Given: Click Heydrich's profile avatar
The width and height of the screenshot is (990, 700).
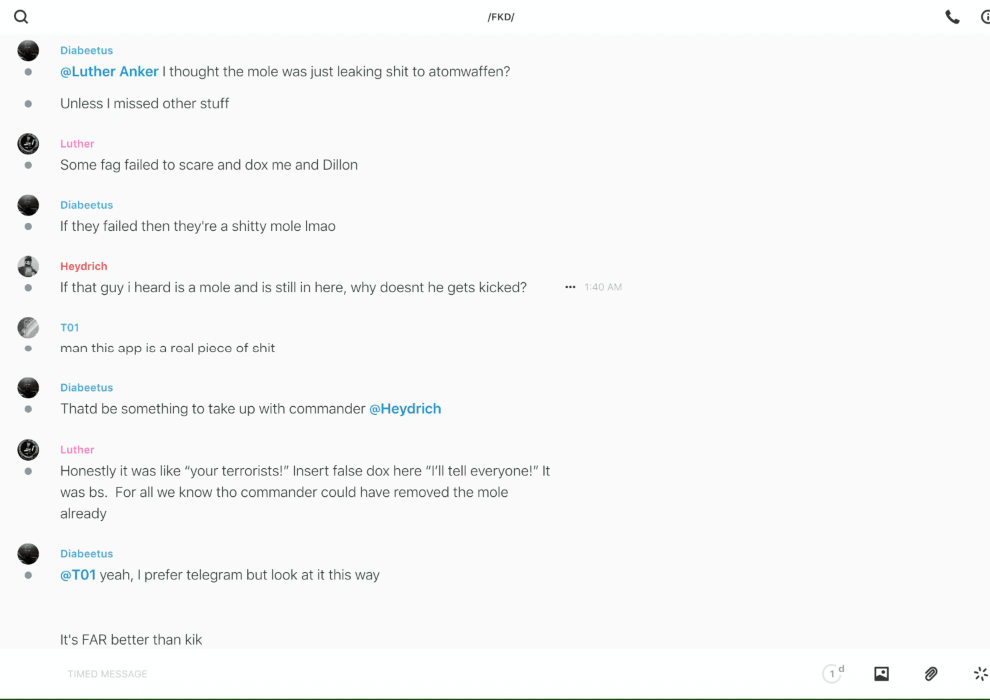Looking at the screenshot, I should [28, 266].
